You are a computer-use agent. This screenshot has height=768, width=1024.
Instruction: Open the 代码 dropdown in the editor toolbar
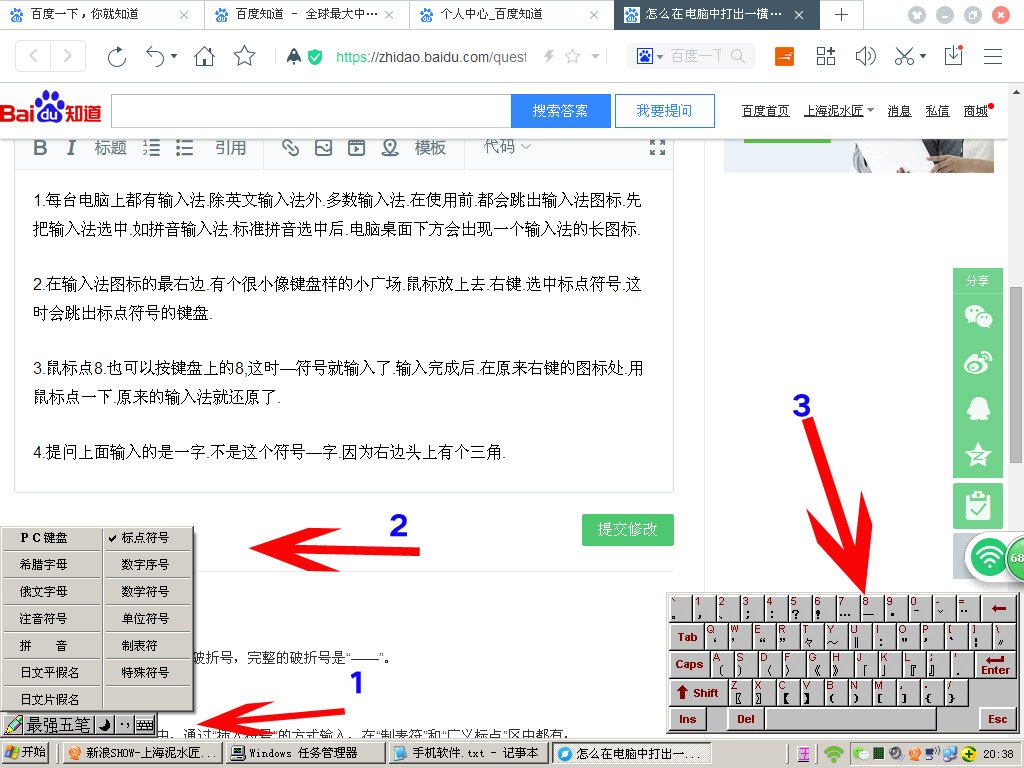click(x=507, y=147)
